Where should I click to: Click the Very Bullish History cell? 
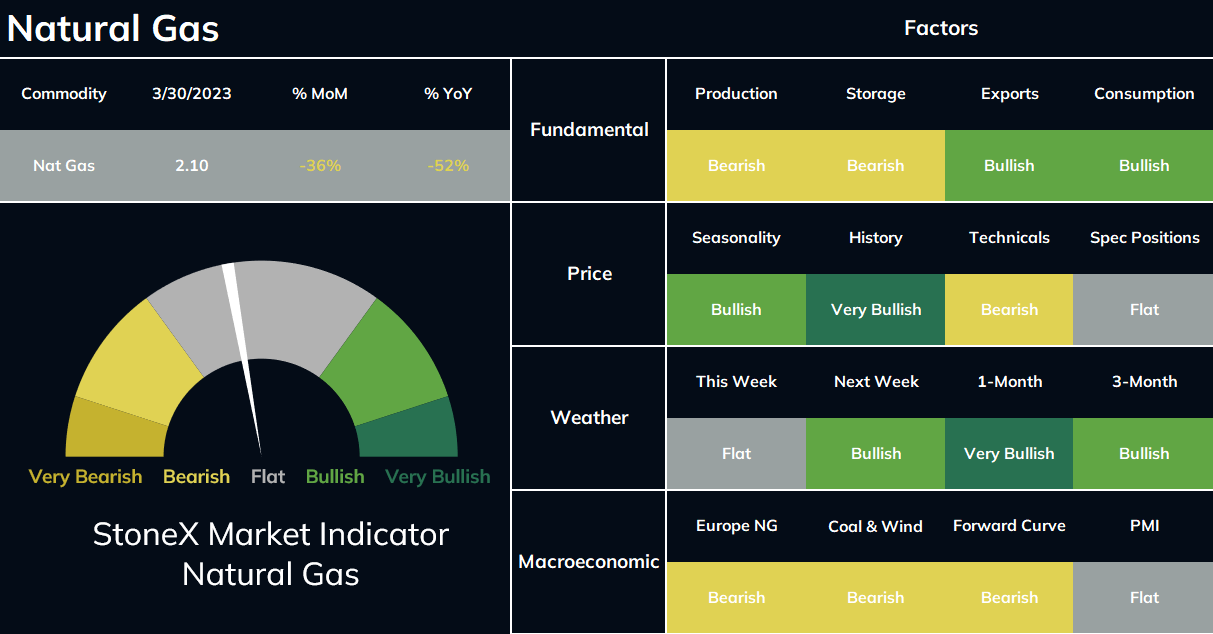click(x=875, y=310)
